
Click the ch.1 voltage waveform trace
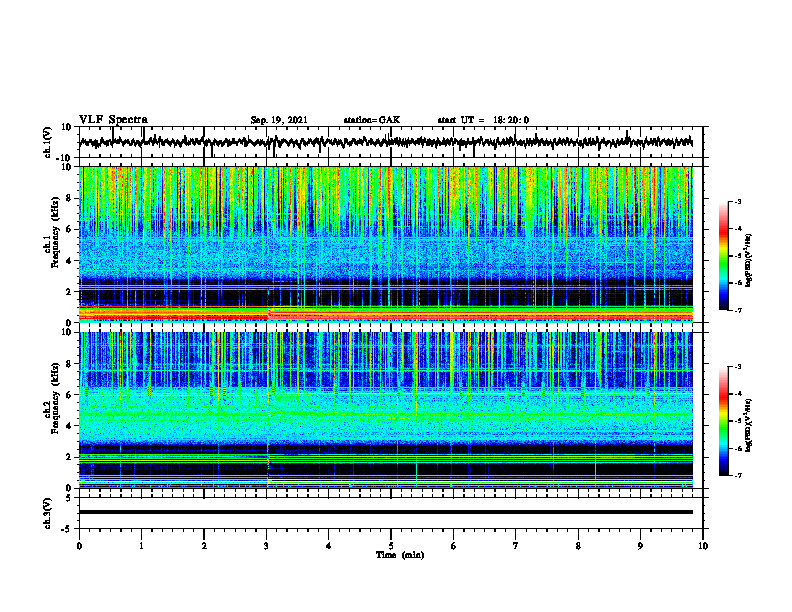pyautogui.click(x=385, y=142)
